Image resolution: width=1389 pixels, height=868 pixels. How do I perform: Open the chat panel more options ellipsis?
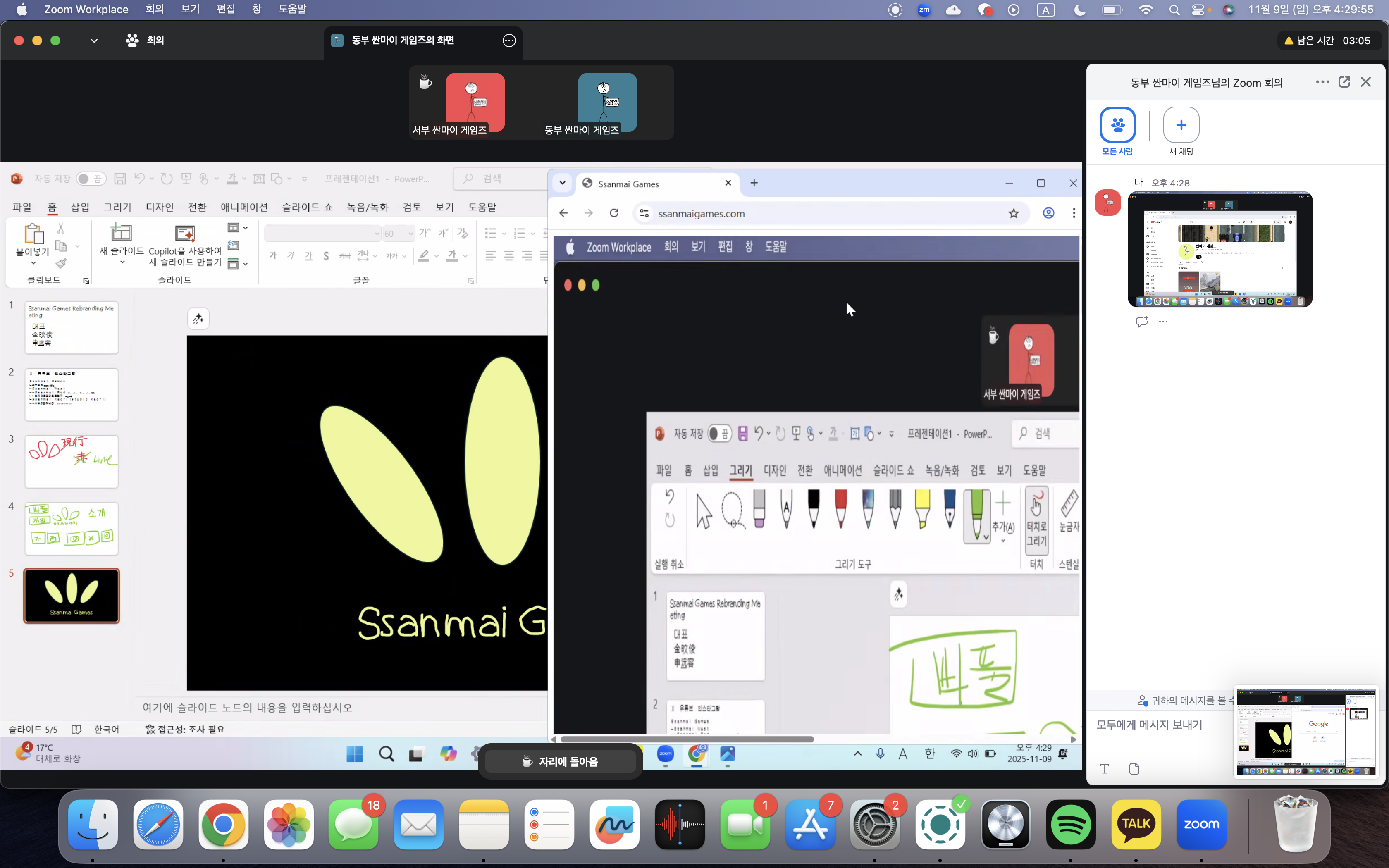[1322, 82]
